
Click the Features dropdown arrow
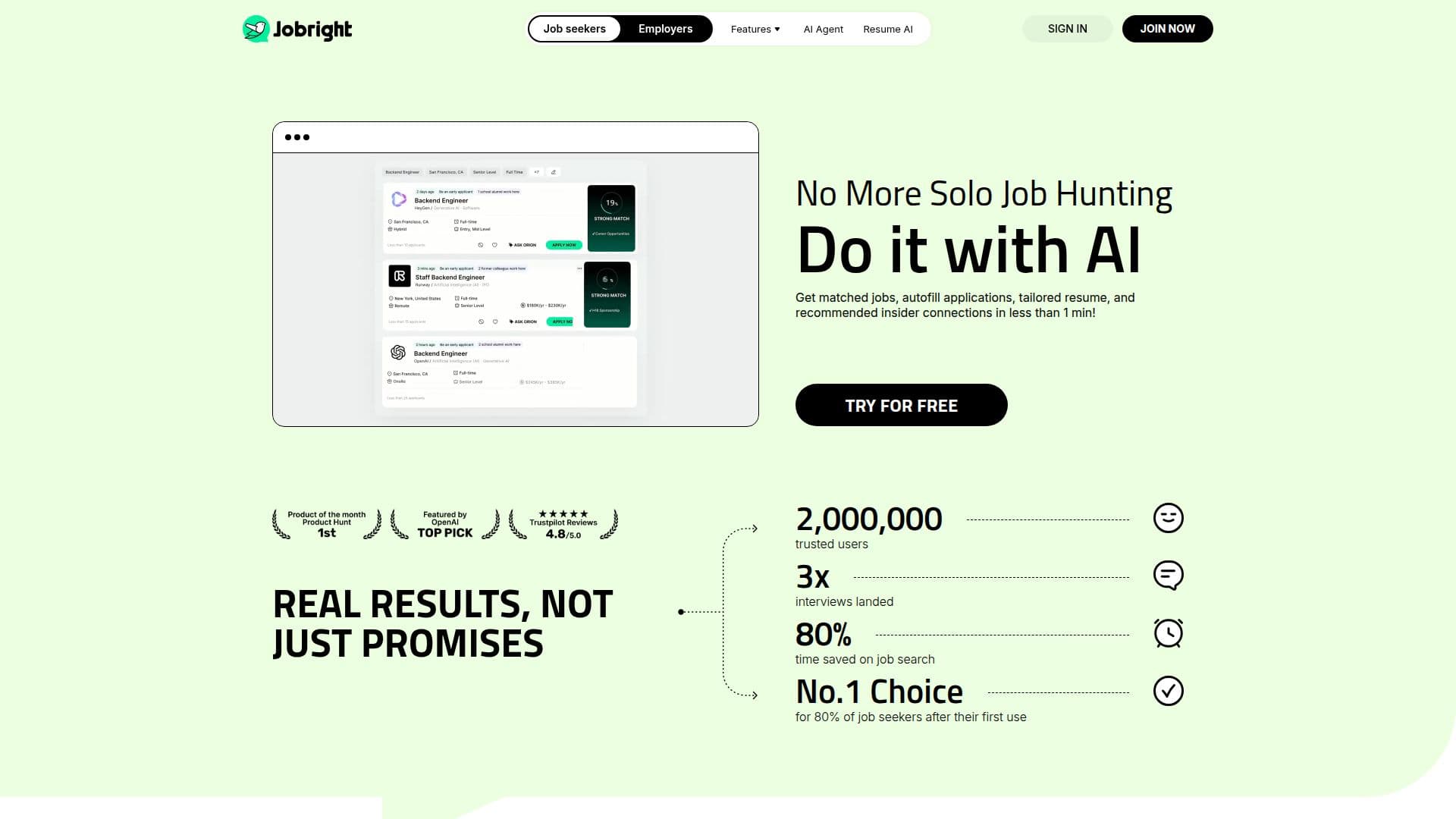777,30
